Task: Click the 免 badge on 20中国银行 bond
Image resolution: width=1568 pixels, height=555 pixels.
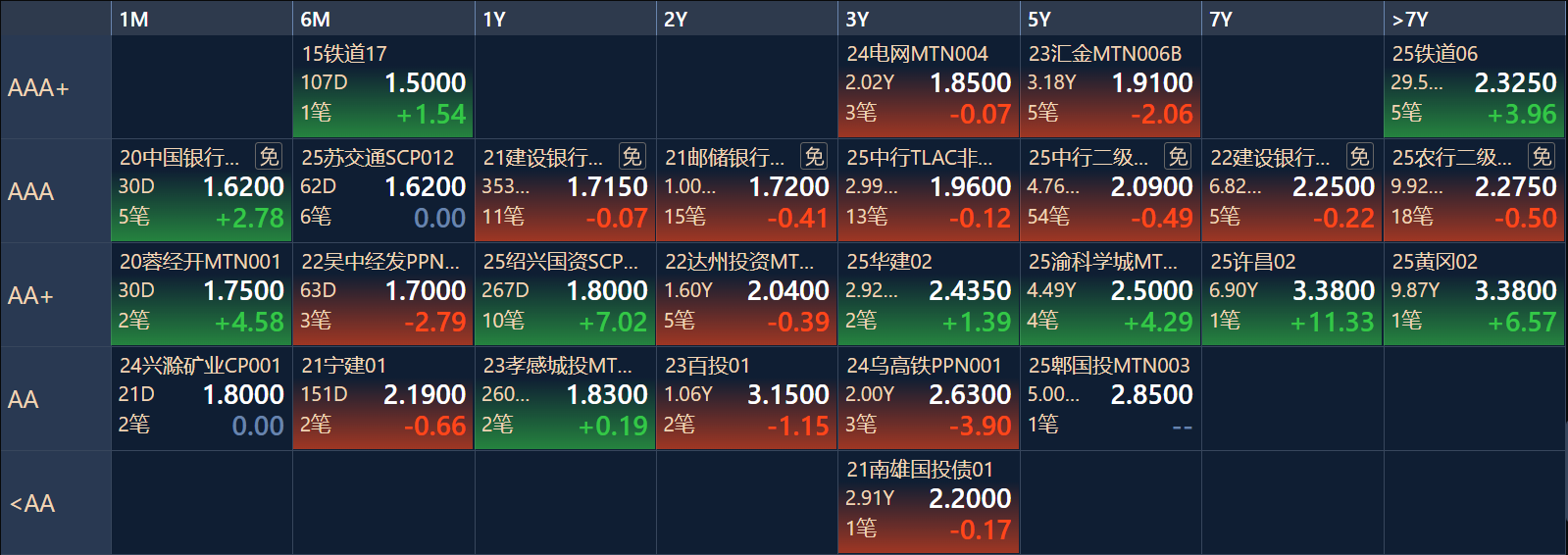Action: tap(269, 157)
